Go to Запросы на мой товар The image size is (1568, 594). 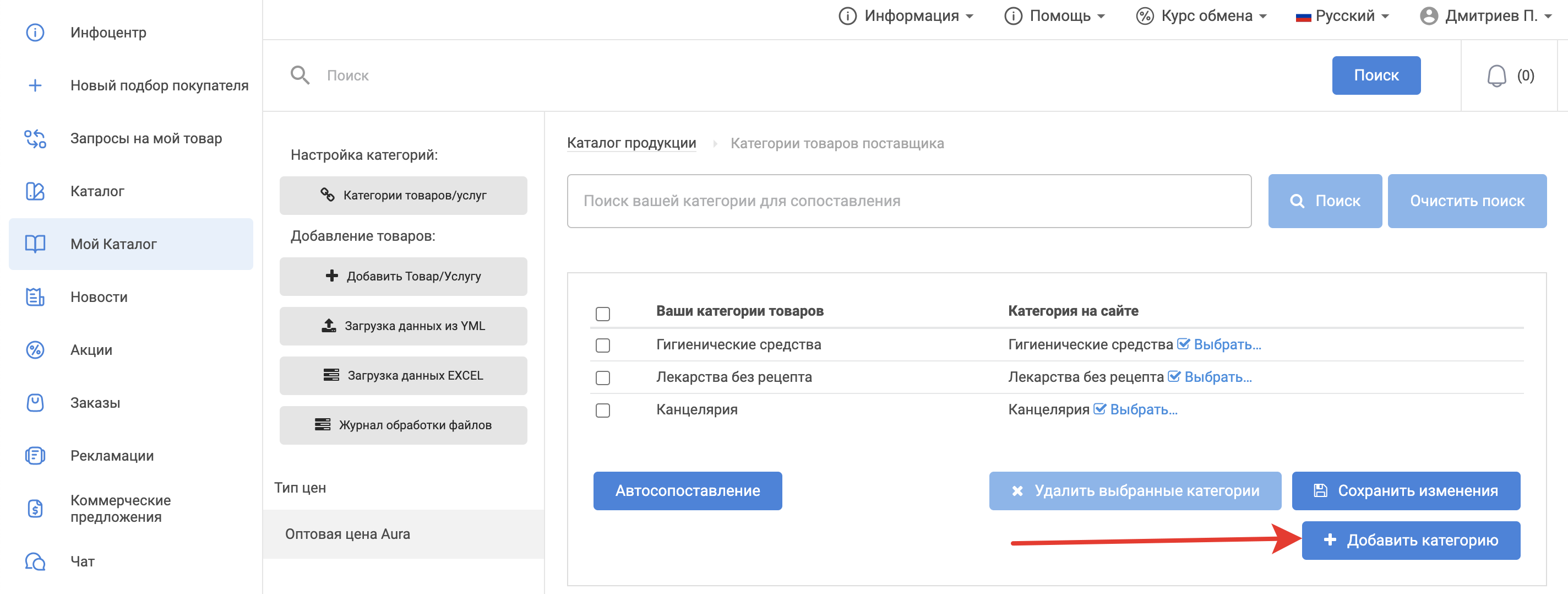pos(145,138)
